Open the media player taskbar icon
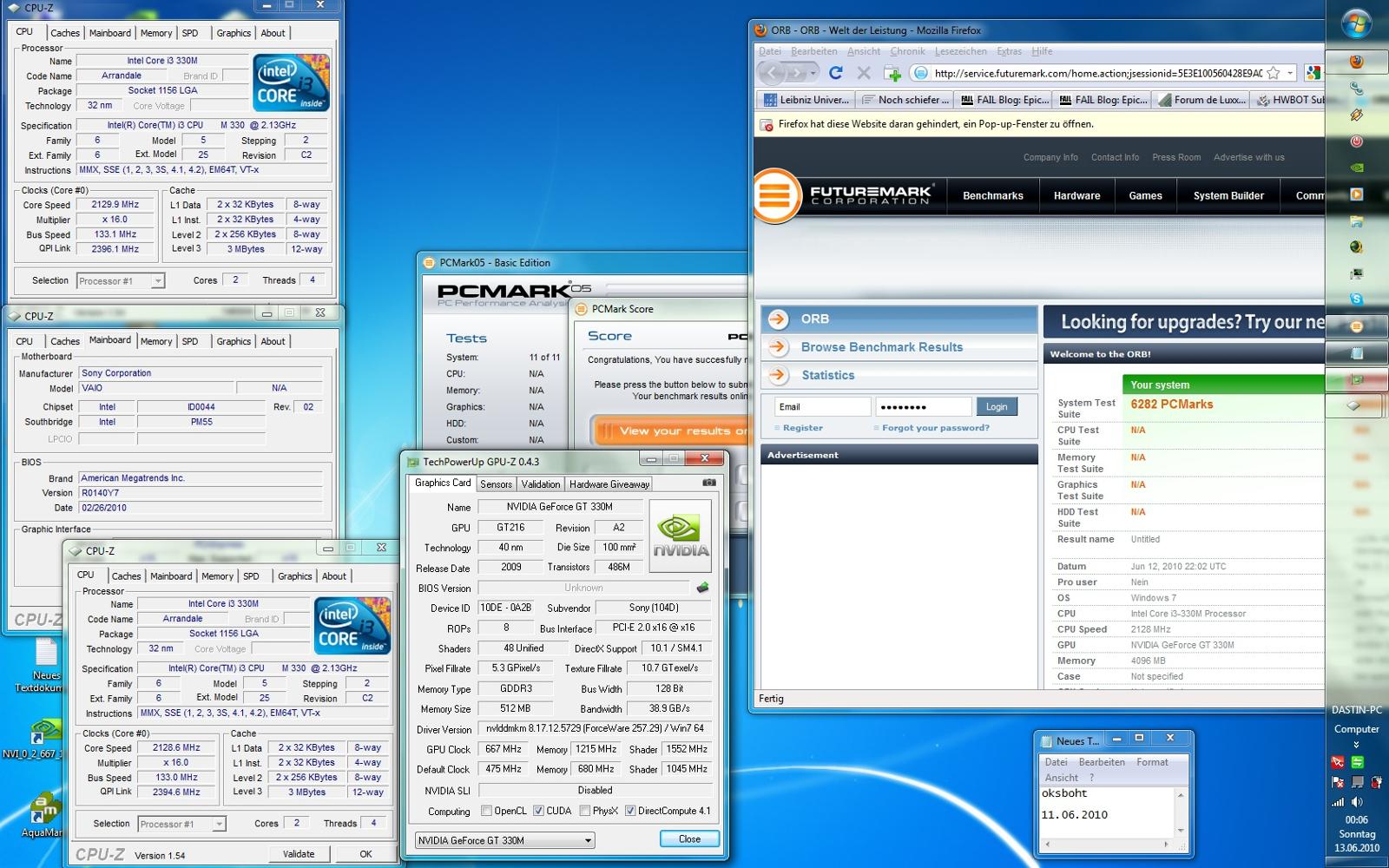 1356,194
